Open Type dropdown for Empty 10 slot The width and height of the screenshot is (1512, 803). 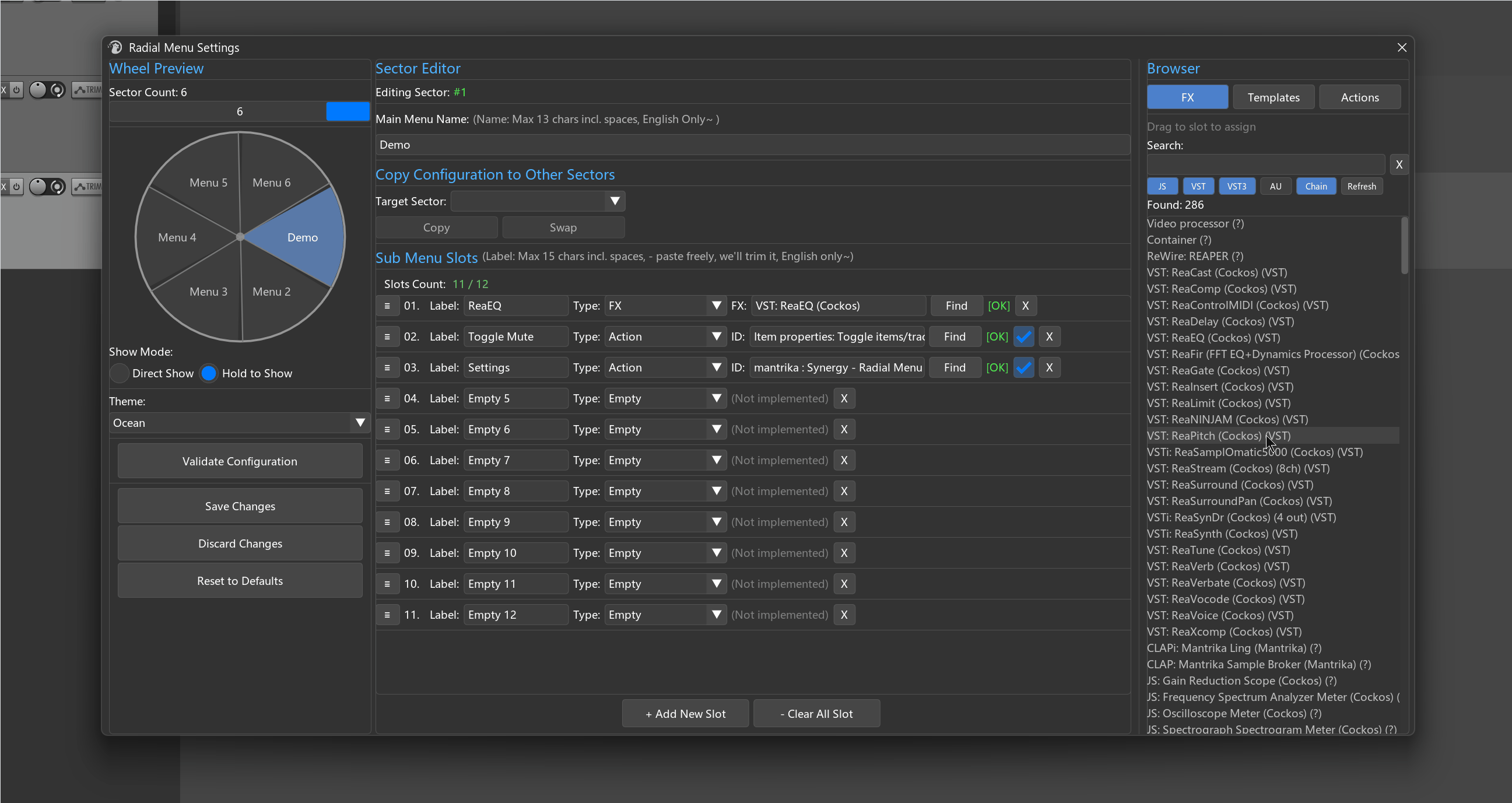(x=665, y=553)
